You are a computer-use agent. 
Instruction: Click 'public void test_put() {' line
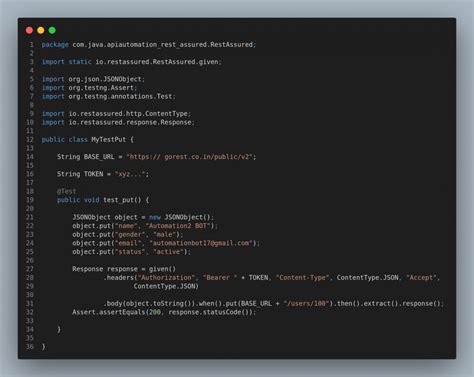[103, 200]
